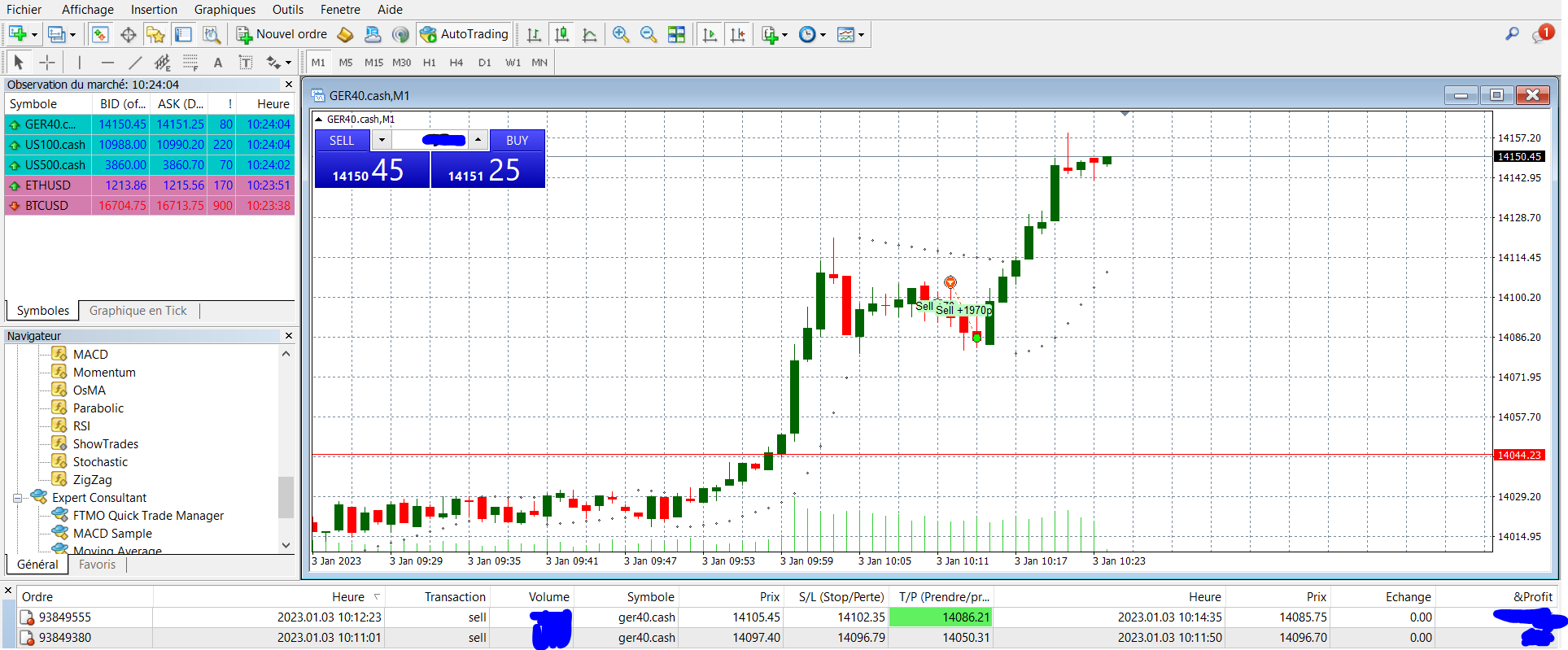The height and width of the screenshot is (650, 1568).
Task: Select the trendline drawing tool
Action: click(x=135, y=63)
